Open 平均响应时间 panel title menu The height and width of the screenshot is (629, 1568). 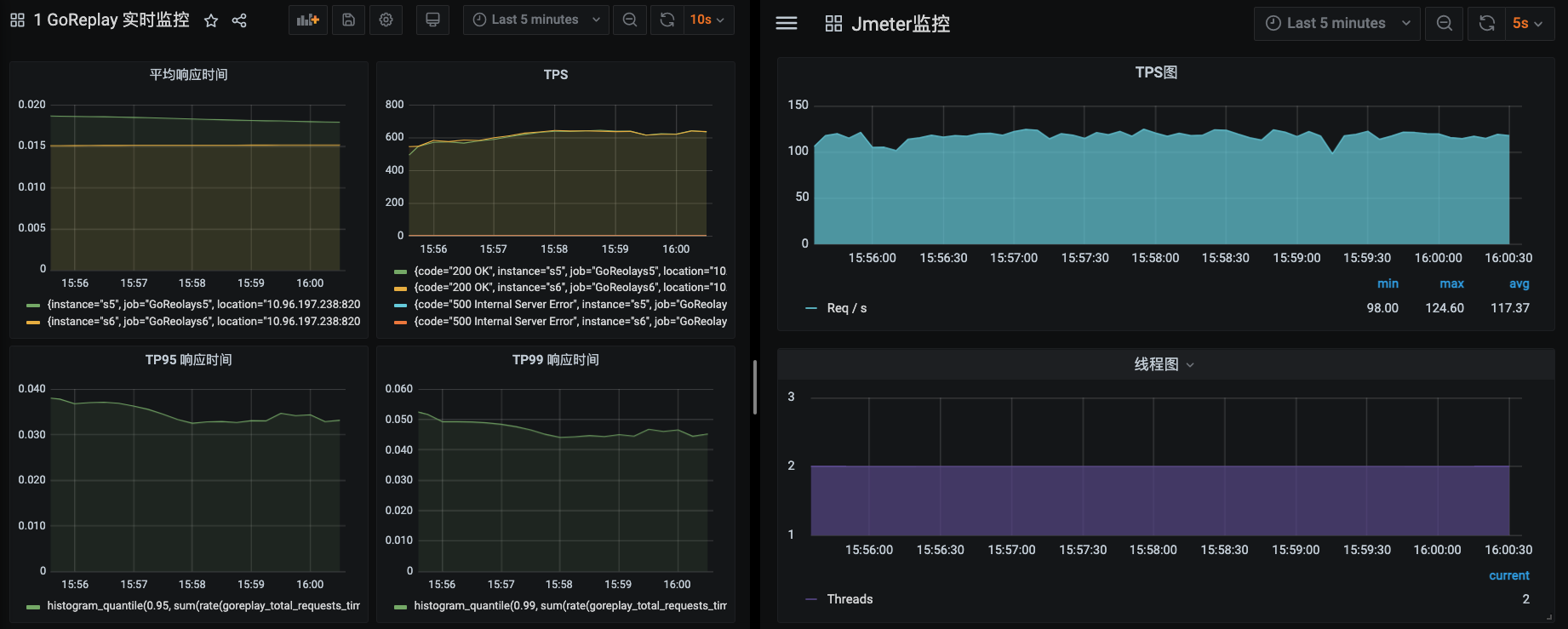[189, 75]
